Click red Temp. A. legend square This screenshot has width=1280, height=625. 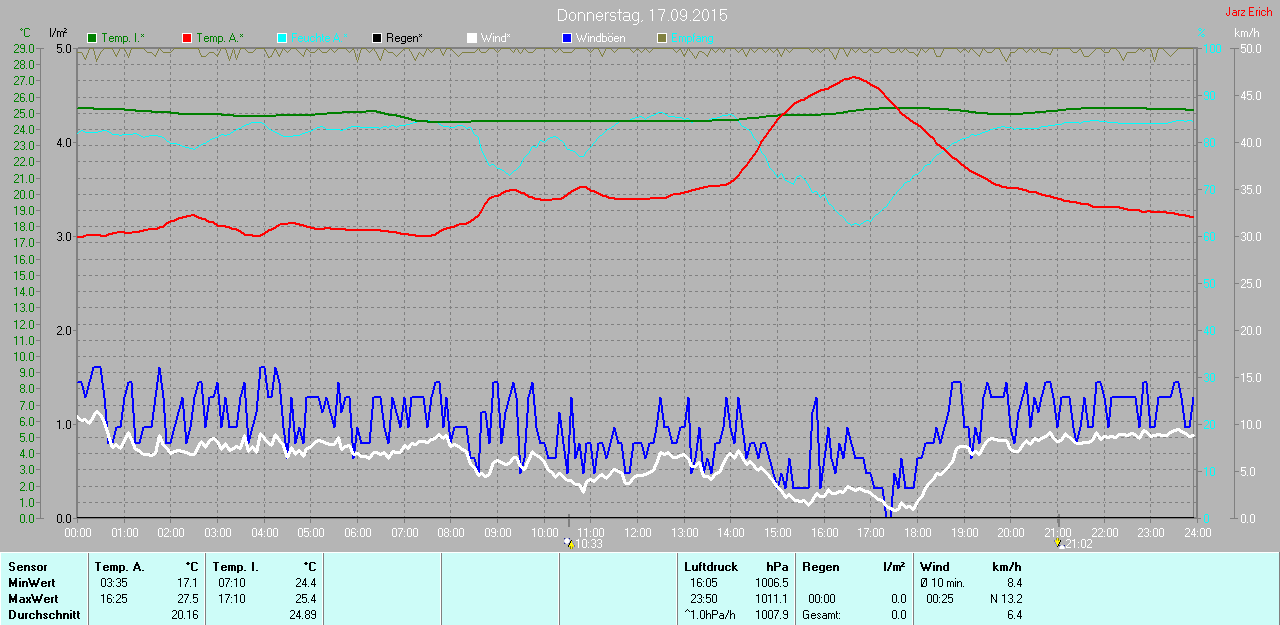point(187,38)
